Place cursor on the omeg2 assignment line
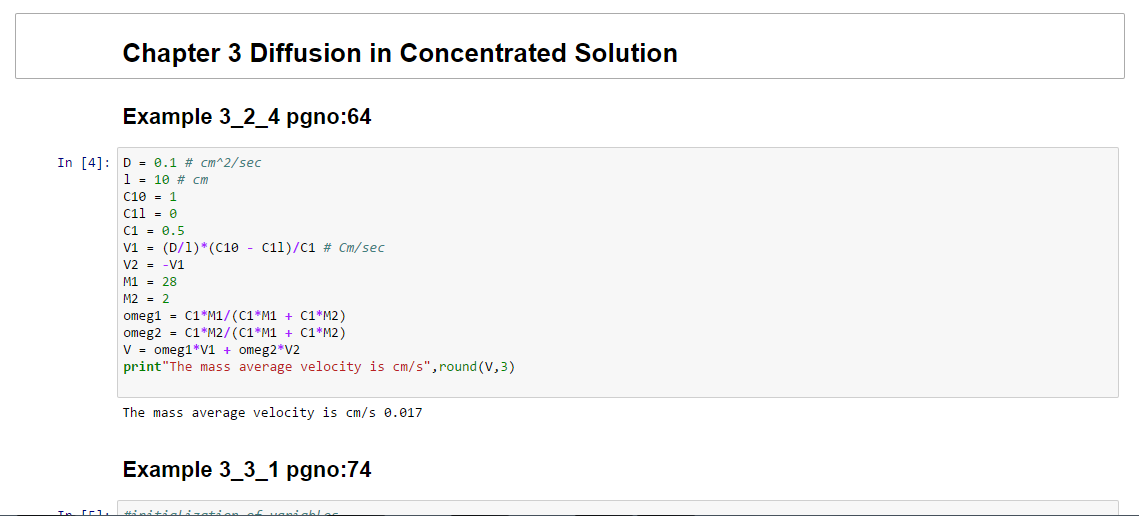Image resolution: width=1139 pixels, height=516 pixels. (234, 333)
